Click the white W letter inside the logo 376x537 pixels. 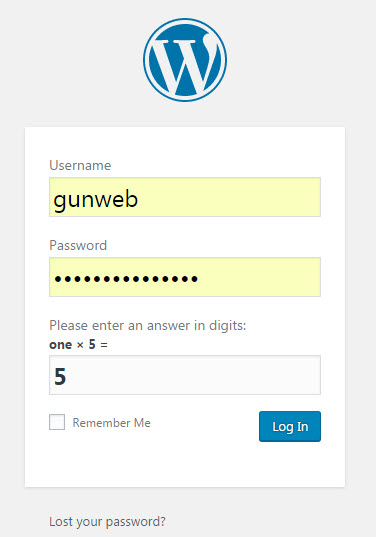(x=185, y=63)
